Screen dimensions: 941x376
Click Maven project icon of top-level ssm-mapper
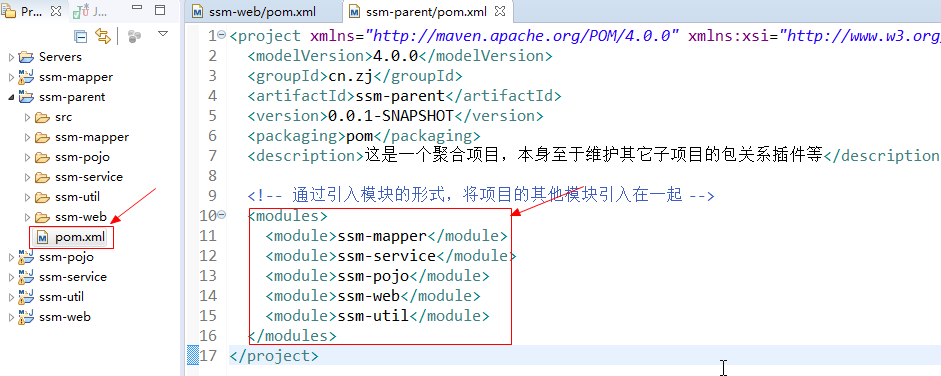pyautogui.click(x=26, y=77)
